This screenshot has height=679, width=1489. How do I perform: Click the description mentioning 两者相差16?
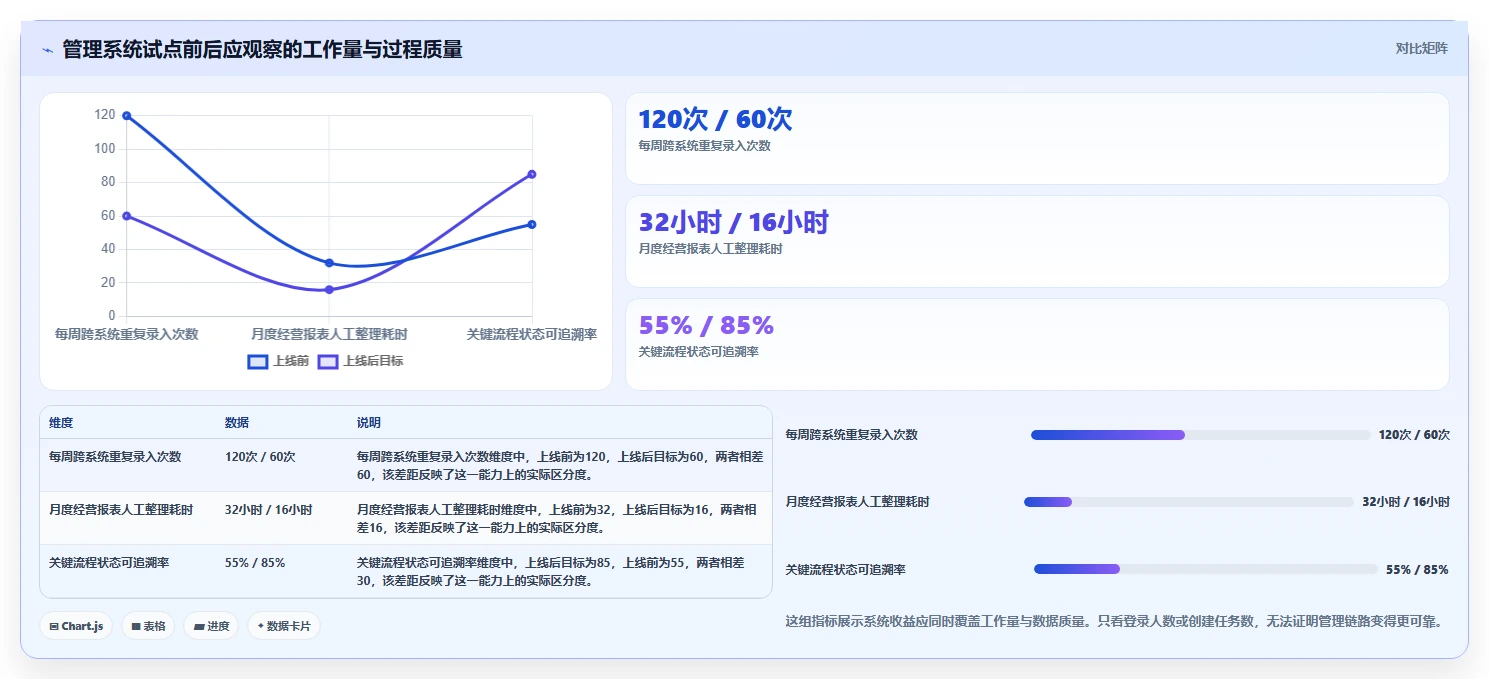[559, 518]
